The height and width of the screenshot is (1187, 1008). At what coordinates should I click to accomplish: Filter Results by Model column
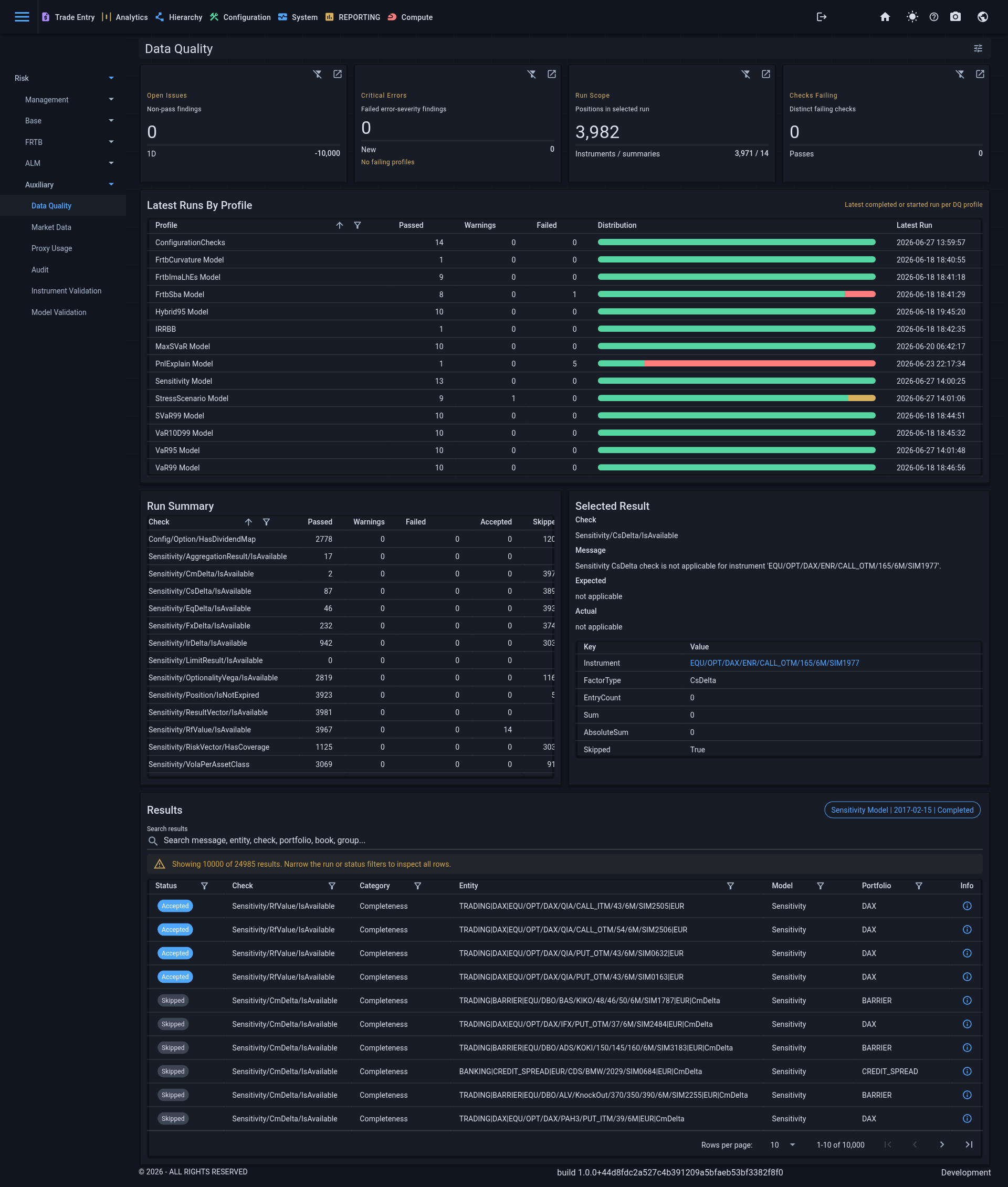(x=820, y=886)
